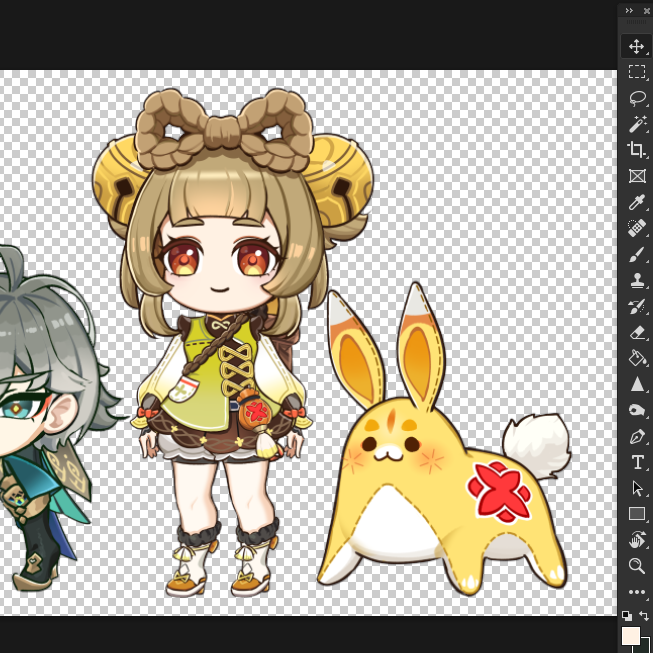Select the Crop tool
This screenshot has height=653, width=653.
pos(636,150)
